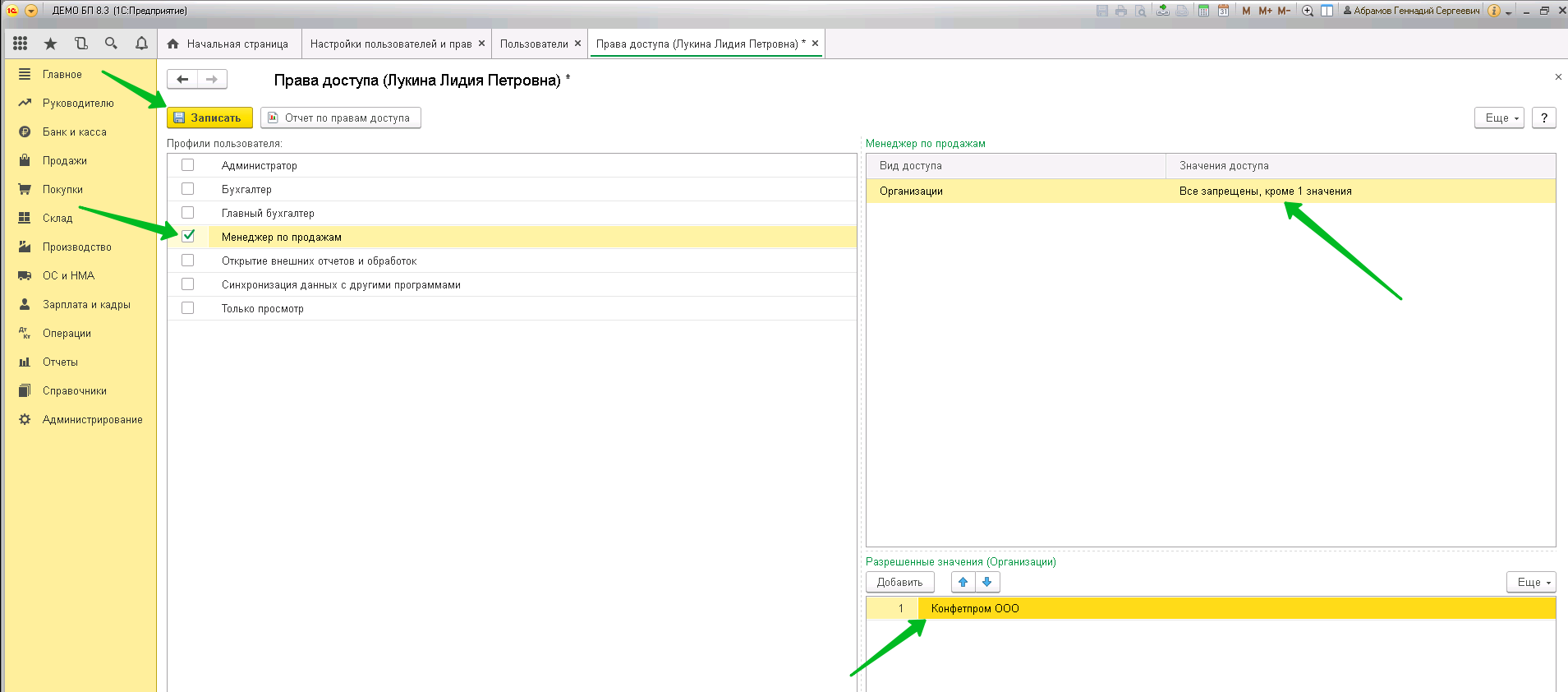The width and height of the screenshot is (1568, 692).
Task: Open the 1C main menu dropdown arrow
Action: [31, 11]
